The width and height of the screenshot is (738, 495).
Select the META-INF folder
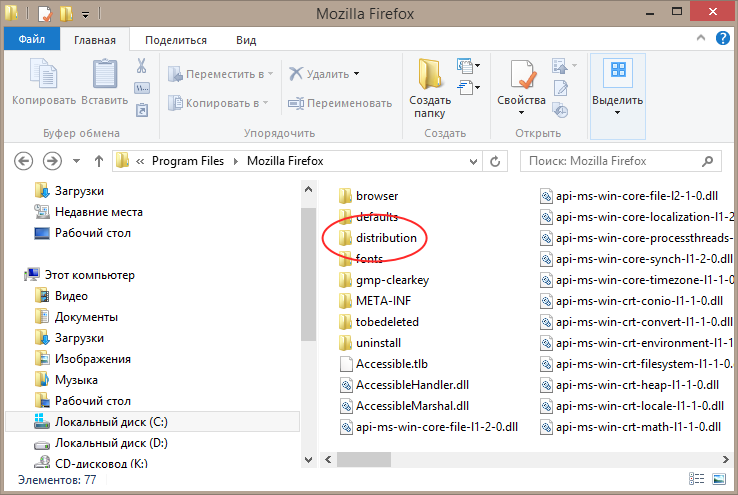[375, 301]
